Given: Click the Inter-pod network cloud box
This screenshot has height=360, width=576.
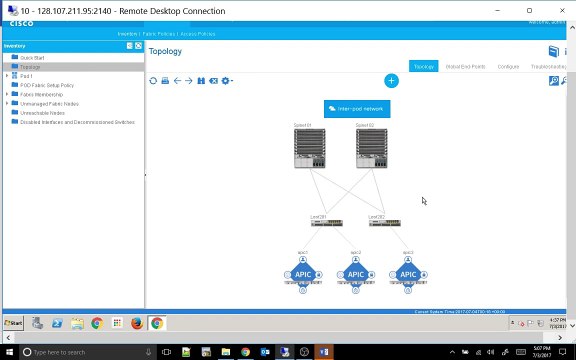Looking at the screenshot, I should click(357, 109).
